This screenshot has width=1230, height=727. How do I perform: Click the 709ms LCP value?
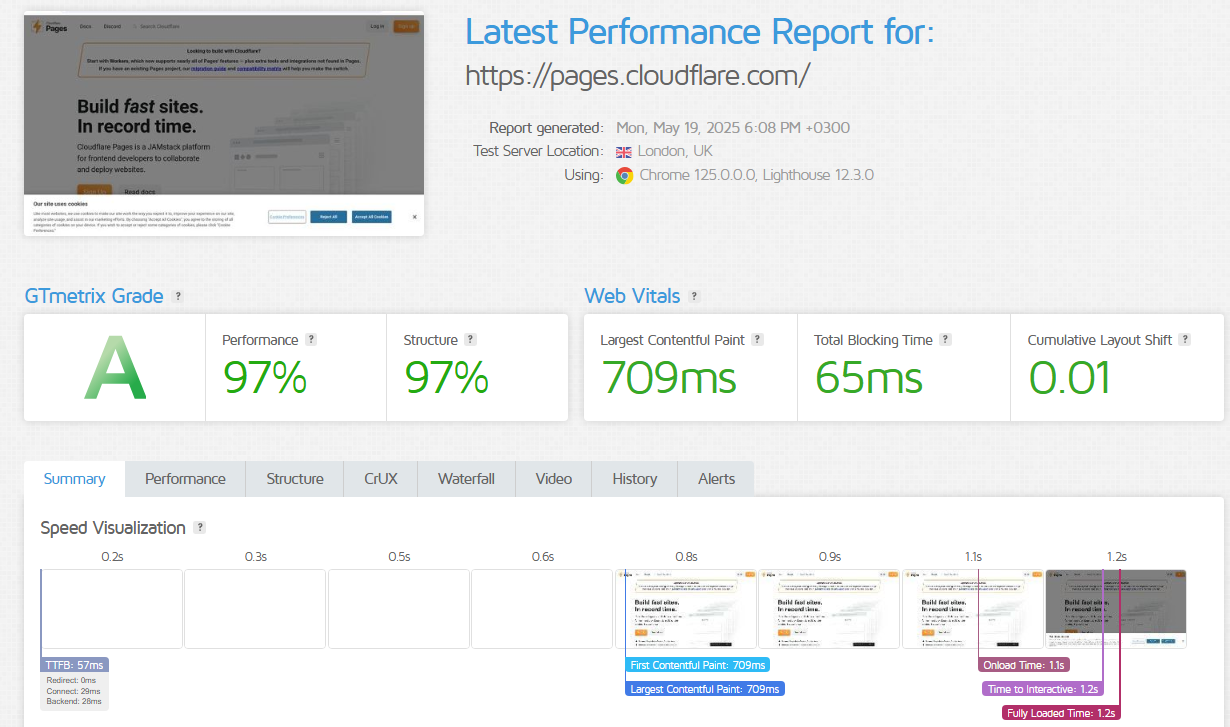pos(669,378)
